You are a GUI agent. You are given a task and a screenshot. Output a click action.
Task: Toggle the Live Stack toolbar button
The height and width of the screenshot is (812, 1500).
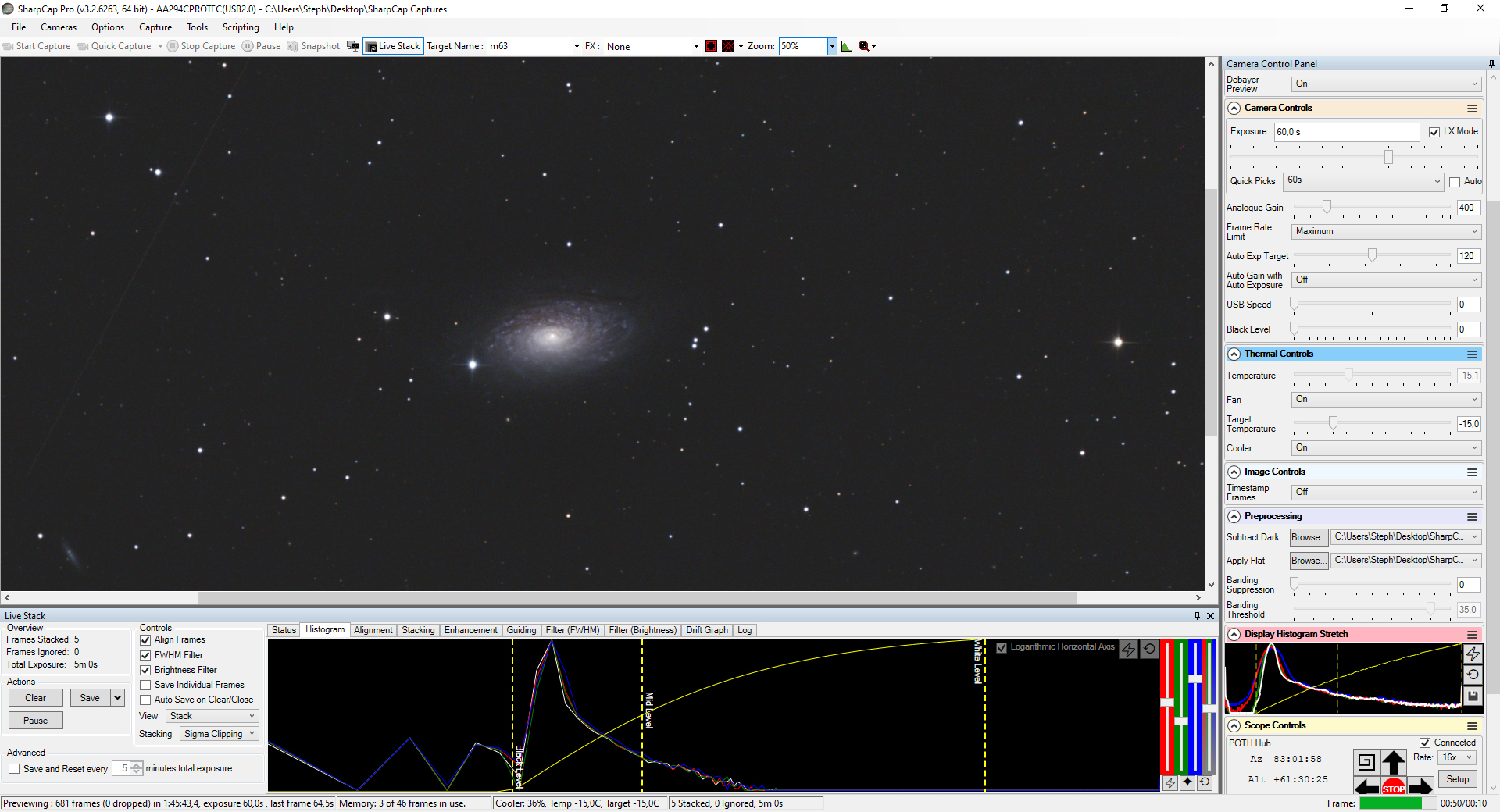[x=393, y=46]
